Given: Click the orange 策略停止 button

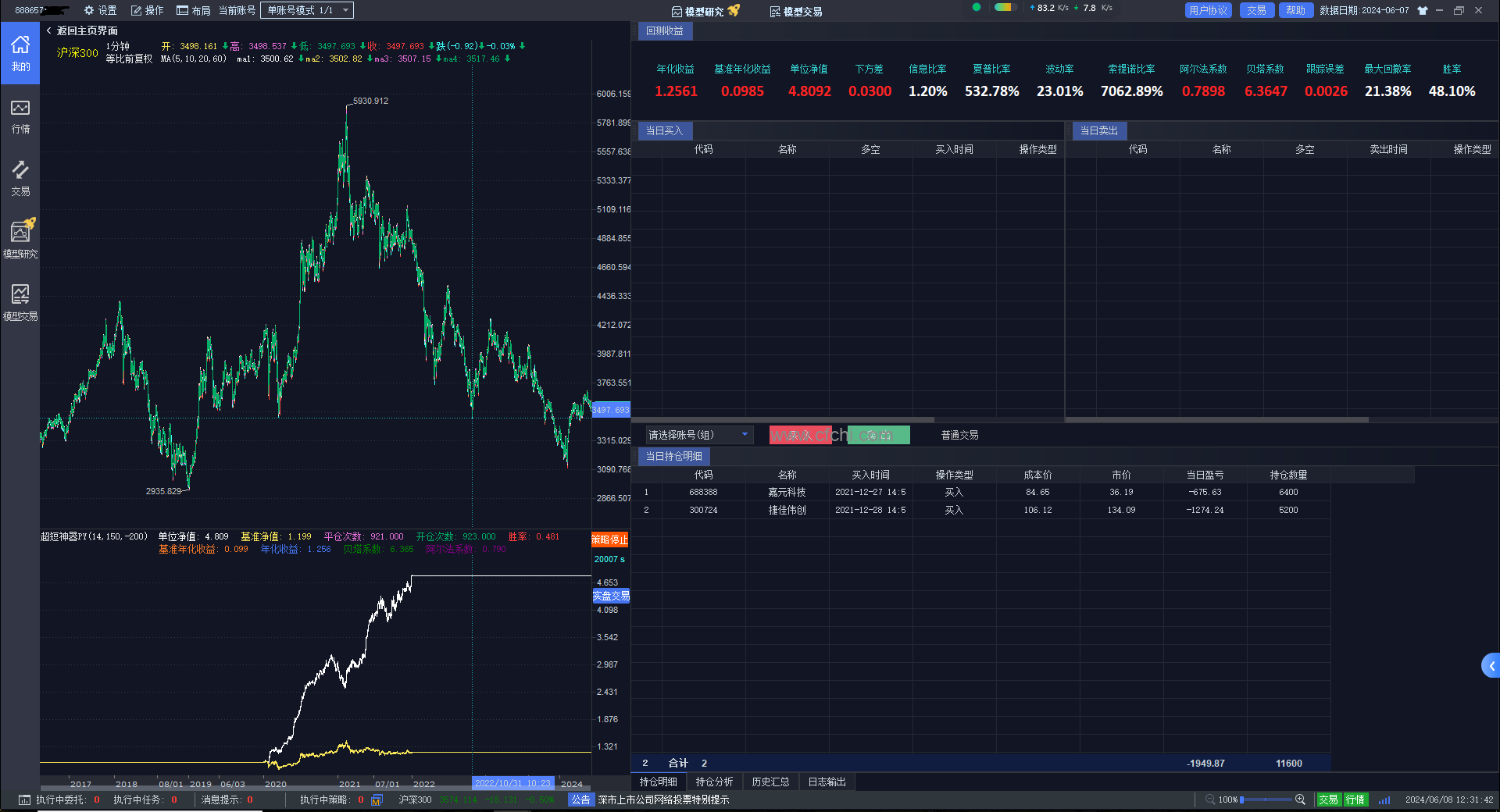Looking at the screenshot, I should click(610, 540).
